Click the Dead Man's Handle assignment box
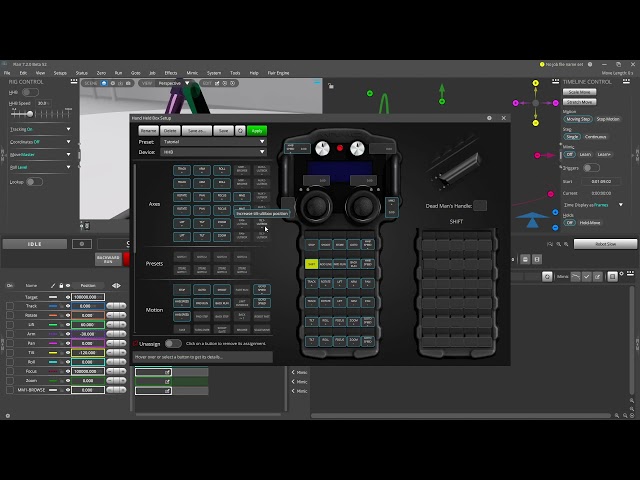 pos(480,206)
